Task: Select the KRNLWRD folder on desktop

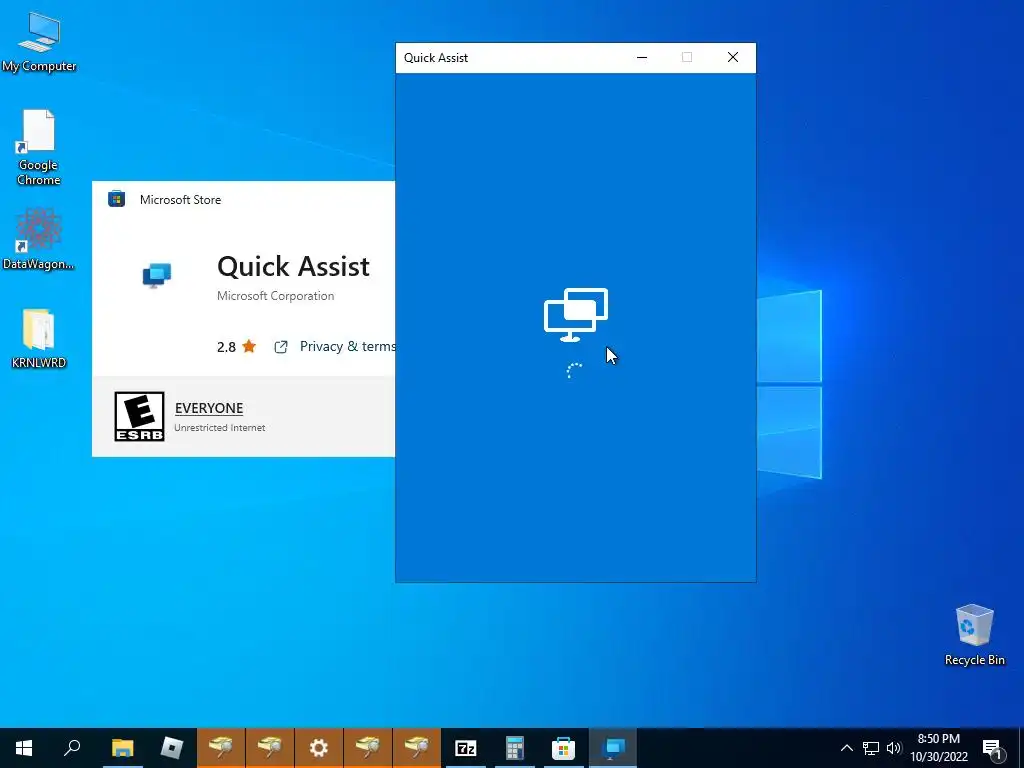Action: tap(39, 338)
